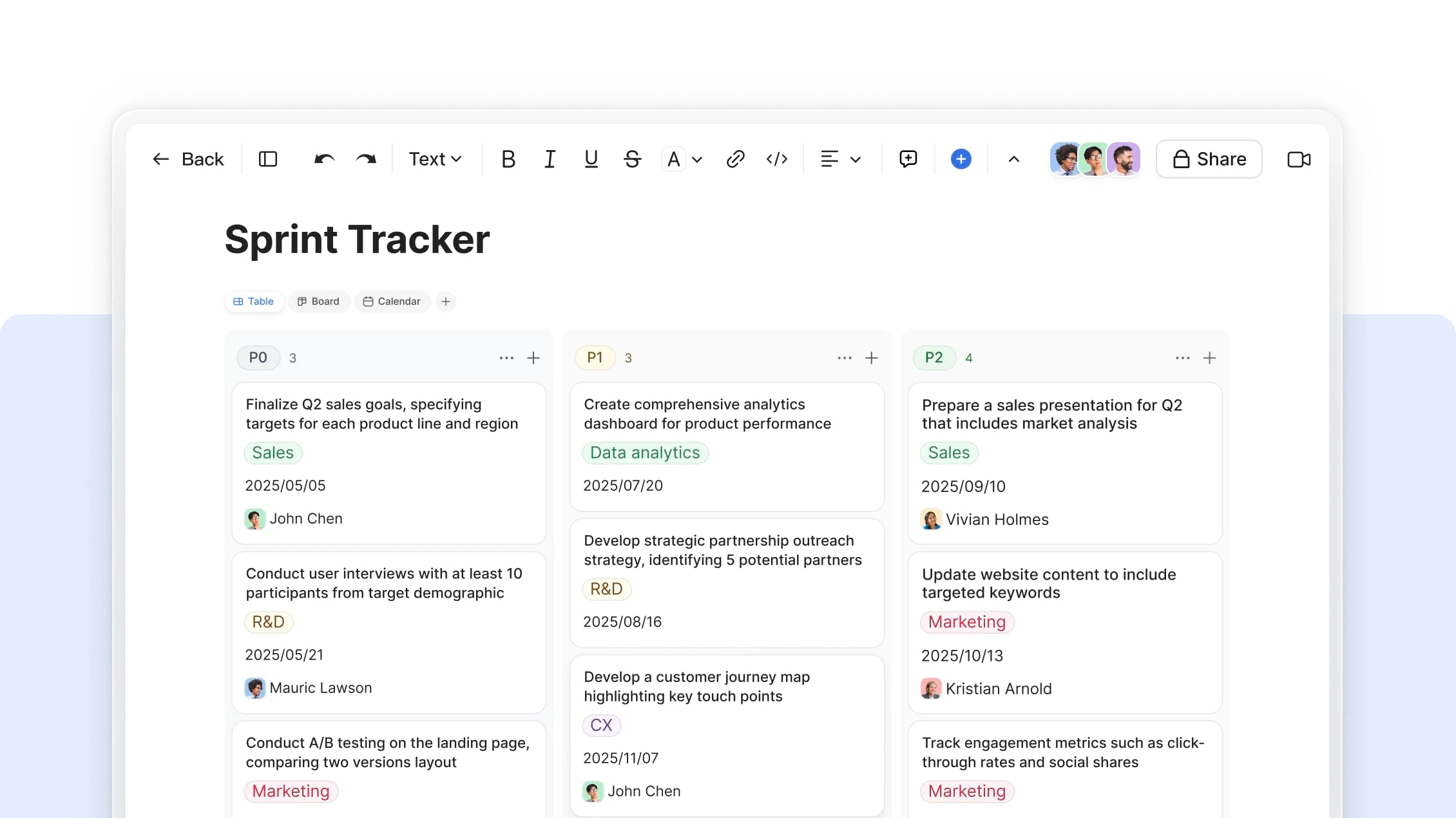Insert a link with the link icon

(735, 159)
